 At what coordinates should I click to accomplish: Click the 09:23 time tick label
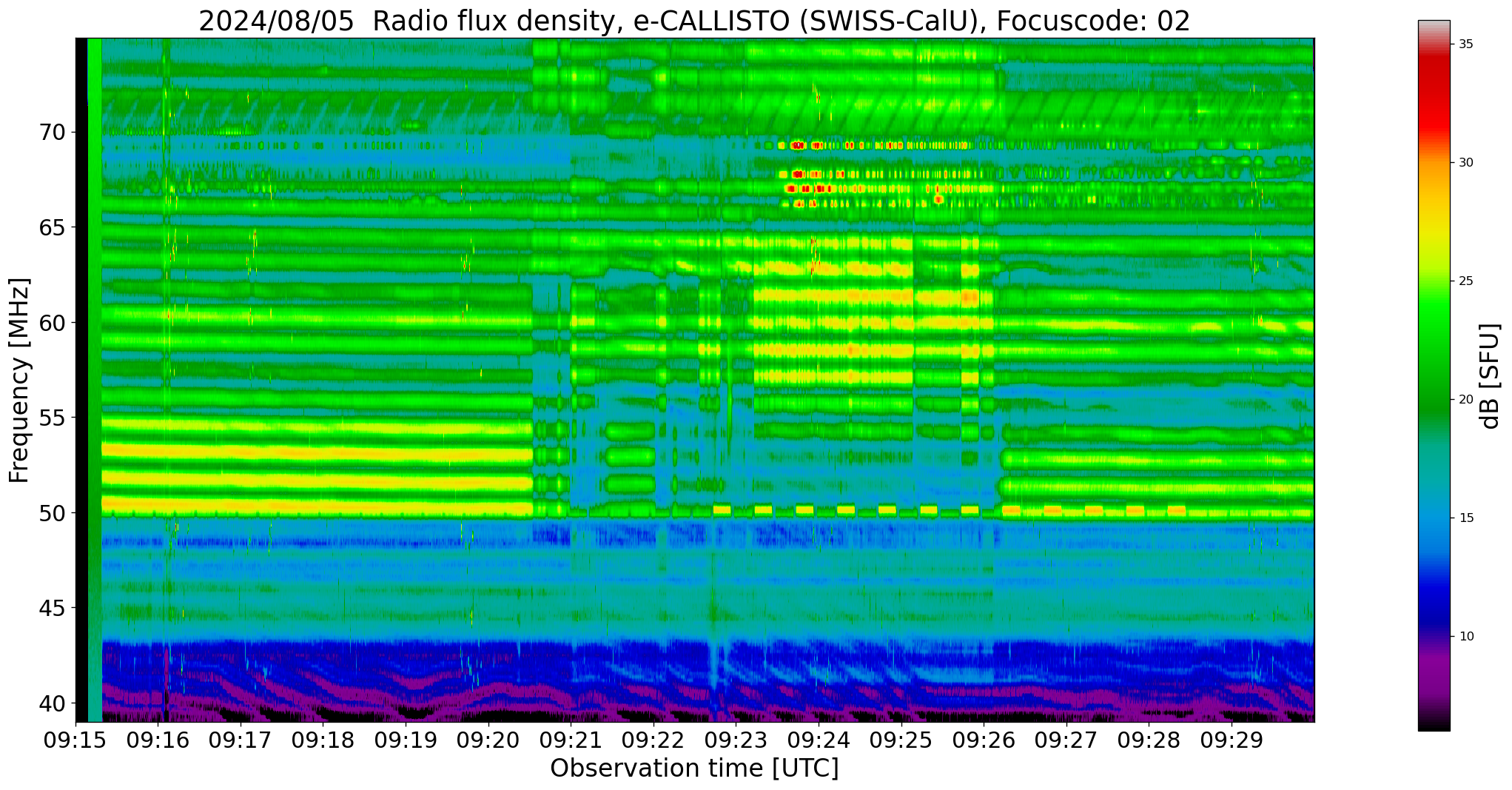pyautogui.click(x=736, y=740)
